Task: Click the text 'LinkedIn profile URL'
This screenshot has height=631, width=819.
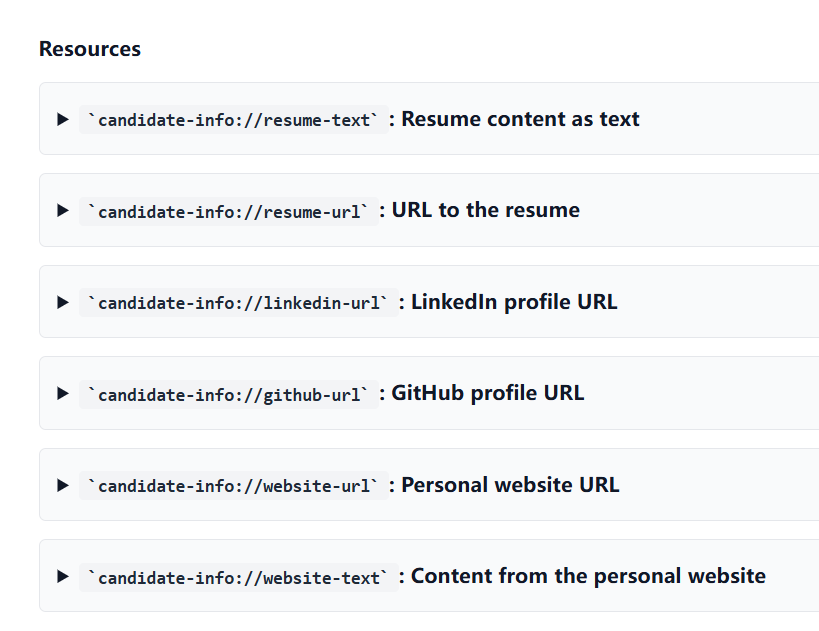Action: coord(513,301)
